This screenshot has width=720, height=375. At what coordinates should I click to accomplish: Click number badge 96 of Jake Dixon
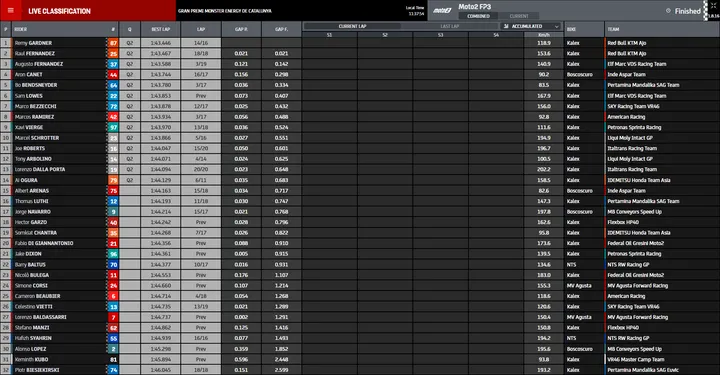113,254
